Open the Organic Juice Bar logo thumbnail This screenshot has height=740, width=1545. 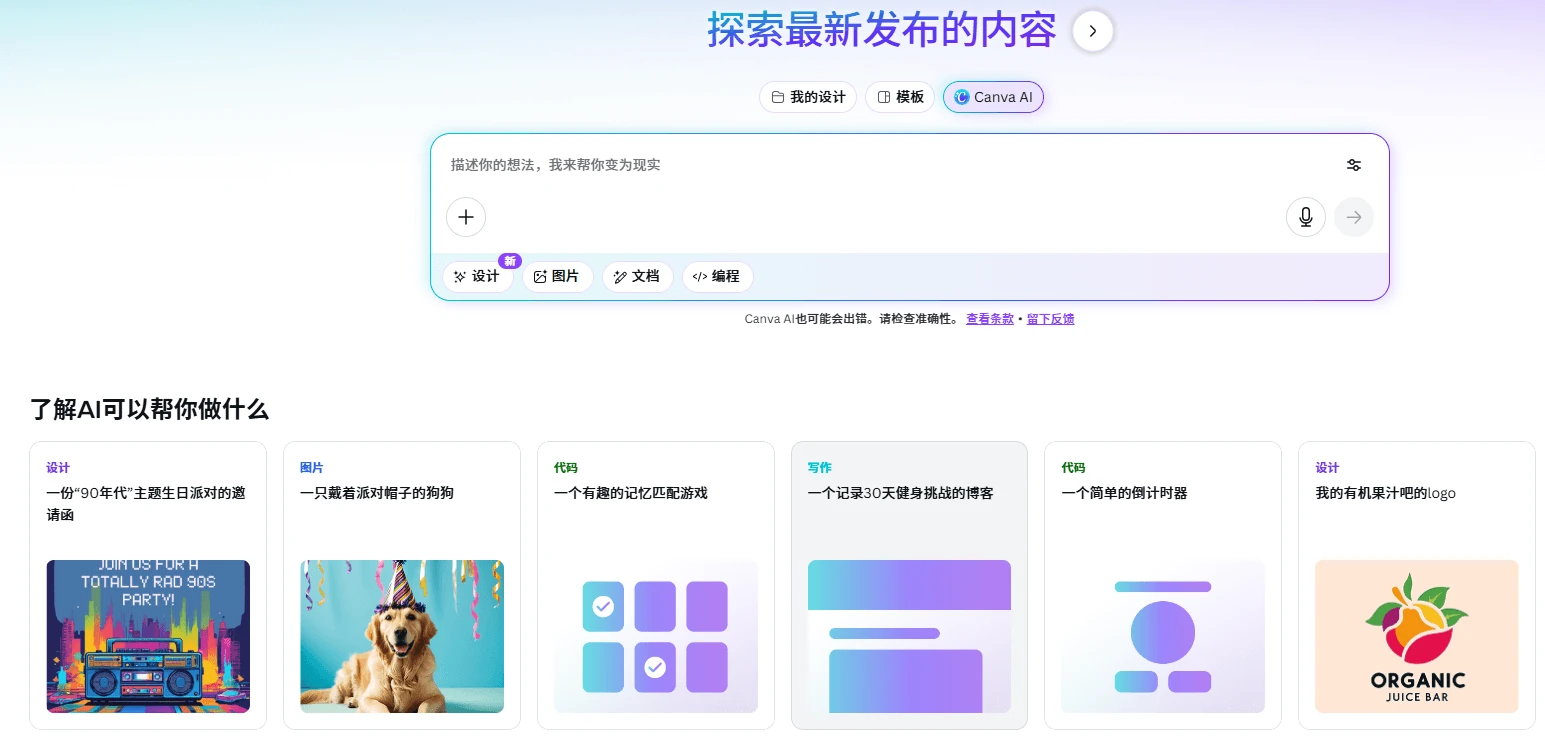click(x=1417, y=636)
